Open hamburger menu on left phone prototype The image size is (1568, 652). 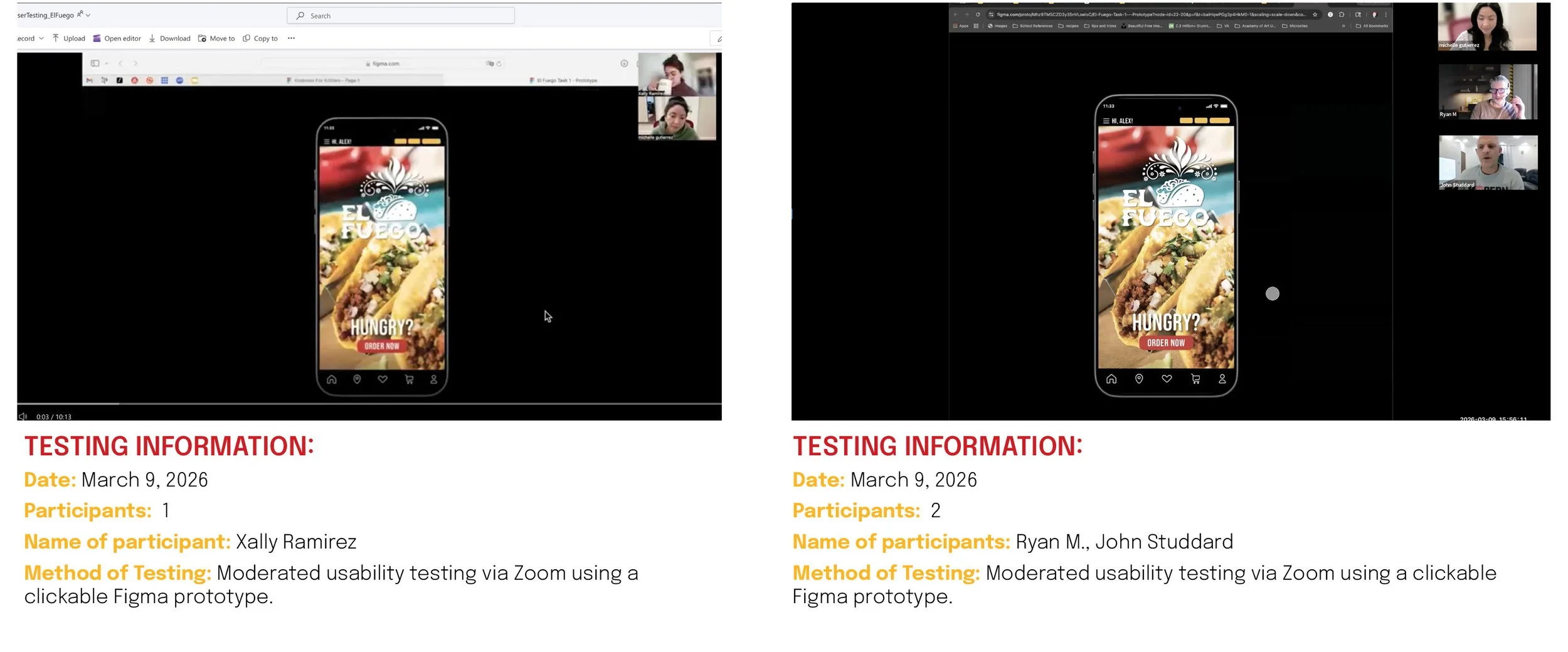[327, 142]
